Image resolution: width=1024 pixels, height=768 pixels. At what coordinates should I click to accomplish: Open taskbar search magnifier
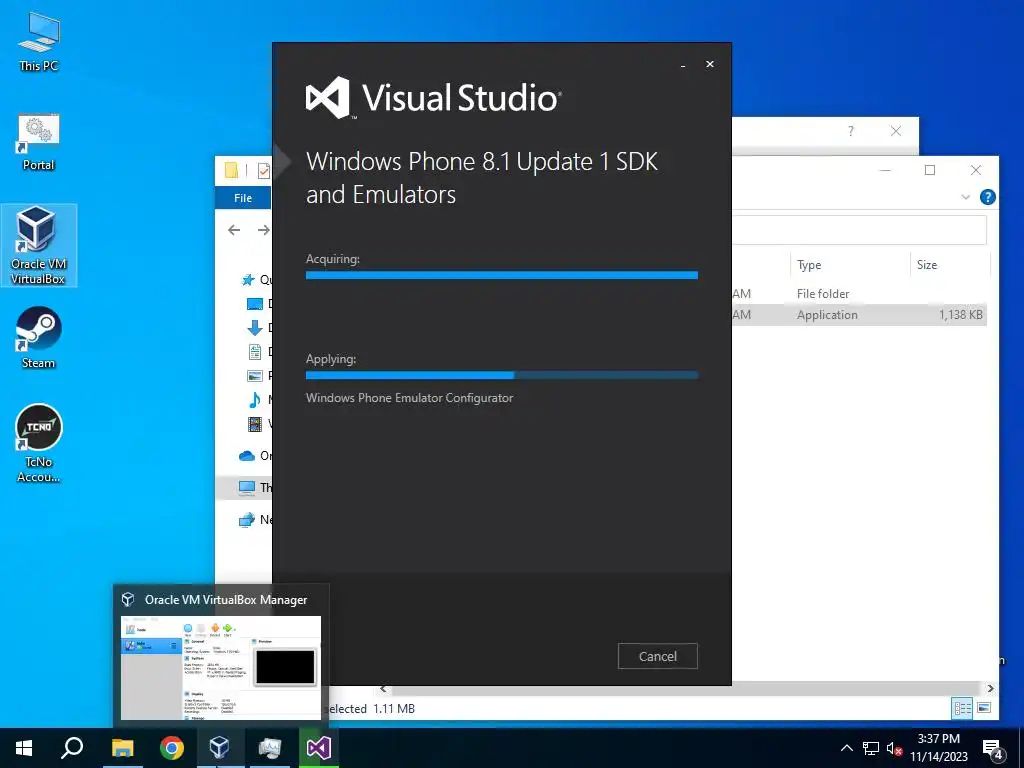click(x=72, y=748)
